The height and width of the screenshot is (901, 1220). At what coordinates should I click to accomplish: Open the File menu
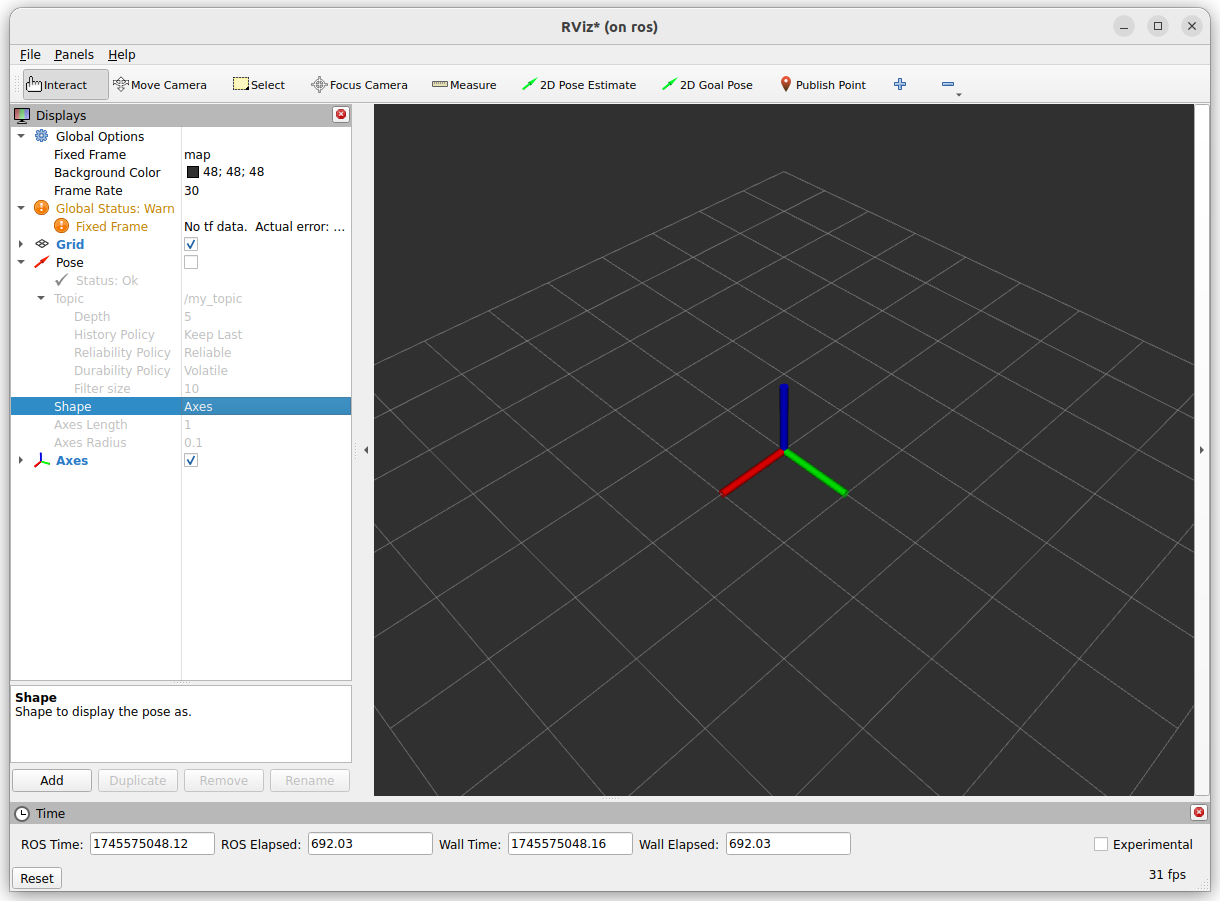[30, 54]
